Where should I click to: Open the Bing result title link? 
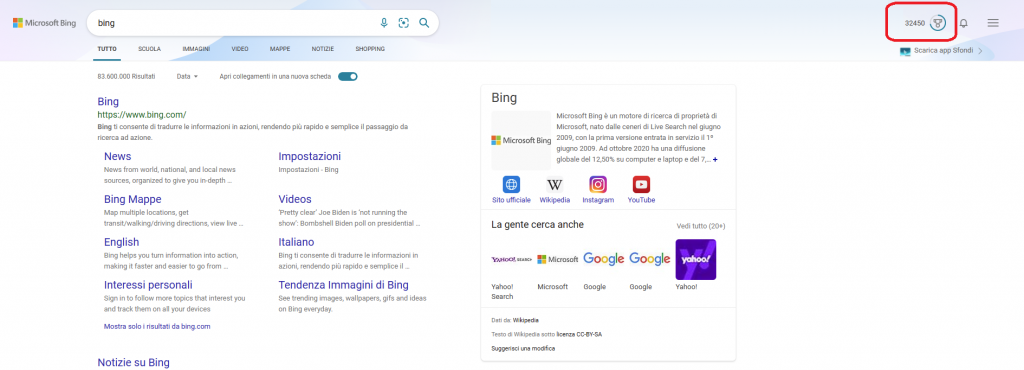108,102
